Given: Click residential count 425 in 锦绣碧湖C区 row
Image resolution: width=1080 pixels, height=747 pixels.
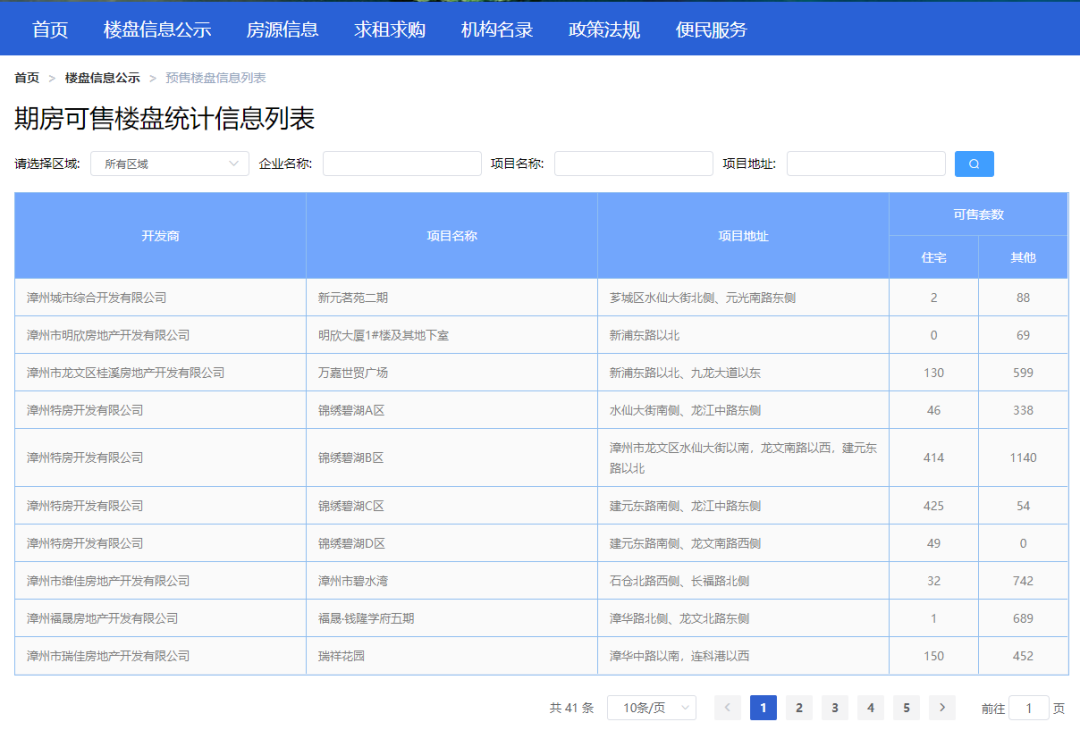Looking at the screenshot, I should [933, 506].
